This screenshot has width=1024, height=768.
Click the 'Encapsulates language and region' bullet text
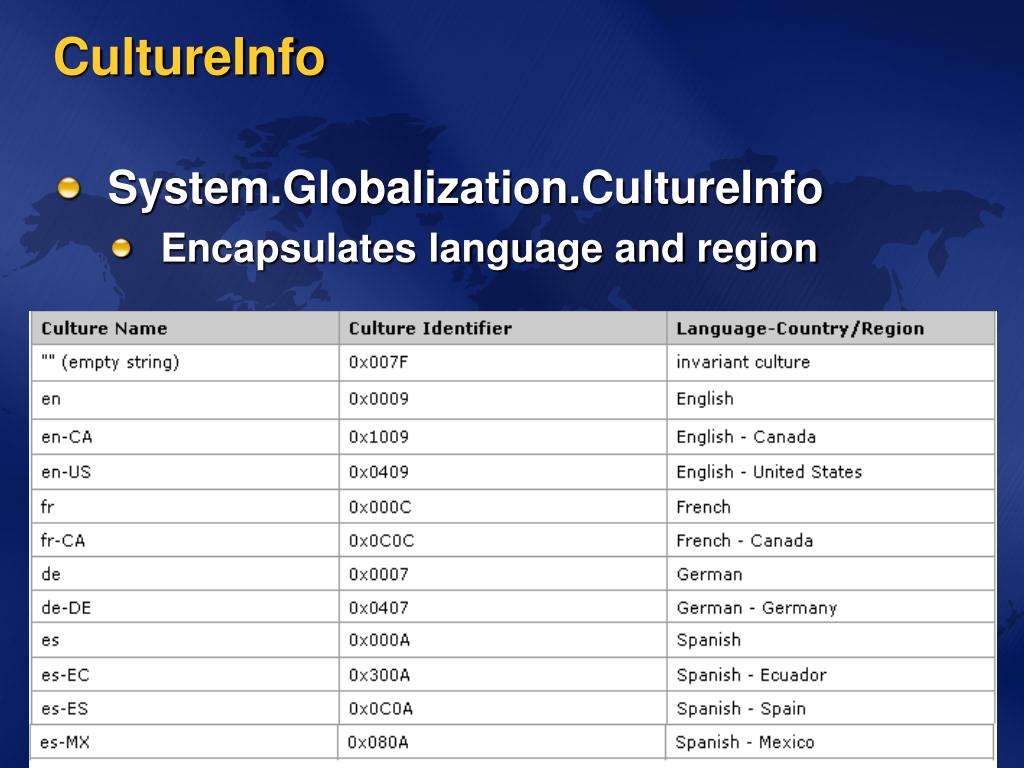tap(489, 249)
